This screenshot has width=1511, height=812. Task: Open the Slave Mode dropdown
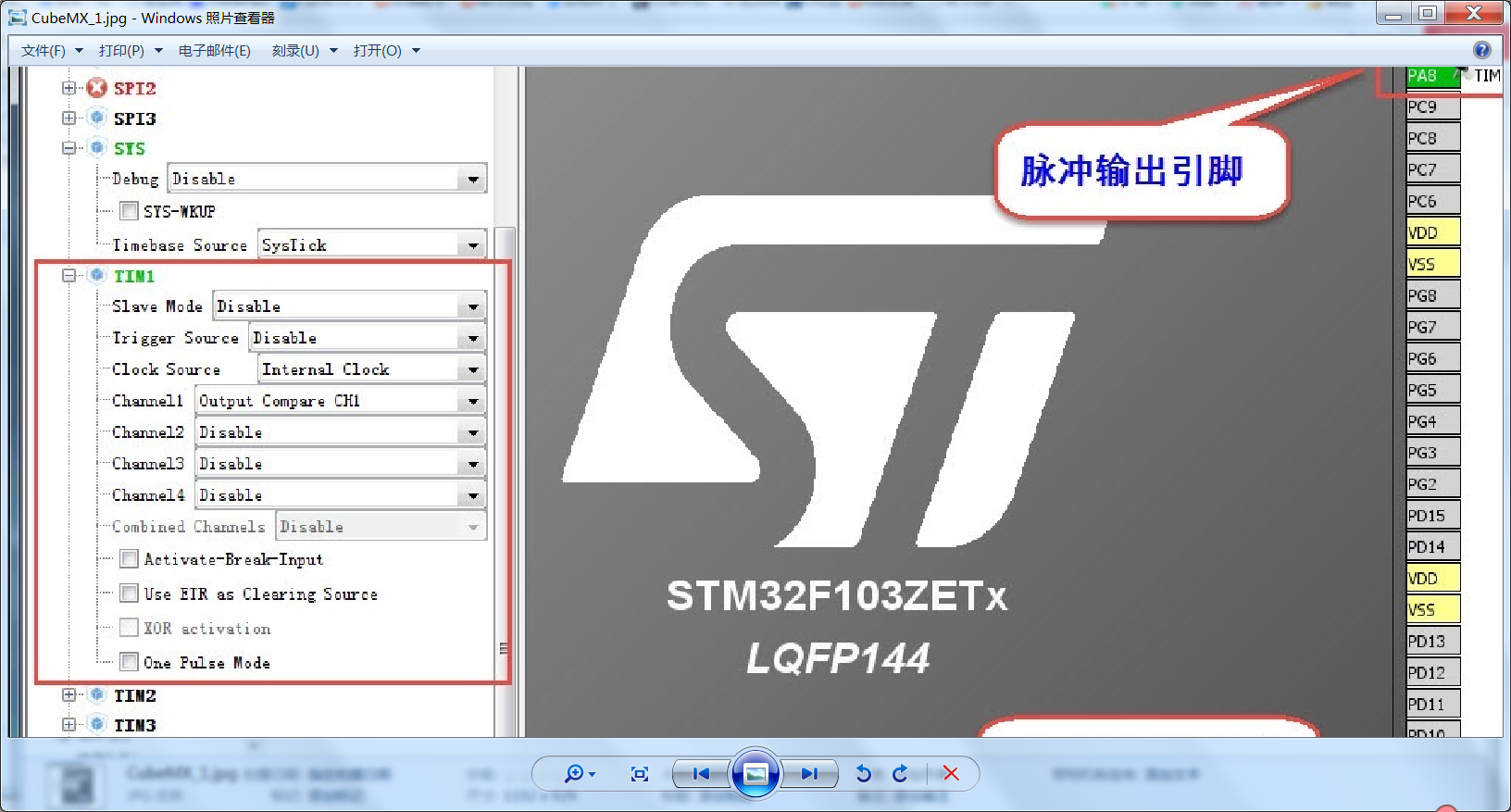[x=349, y=306]
